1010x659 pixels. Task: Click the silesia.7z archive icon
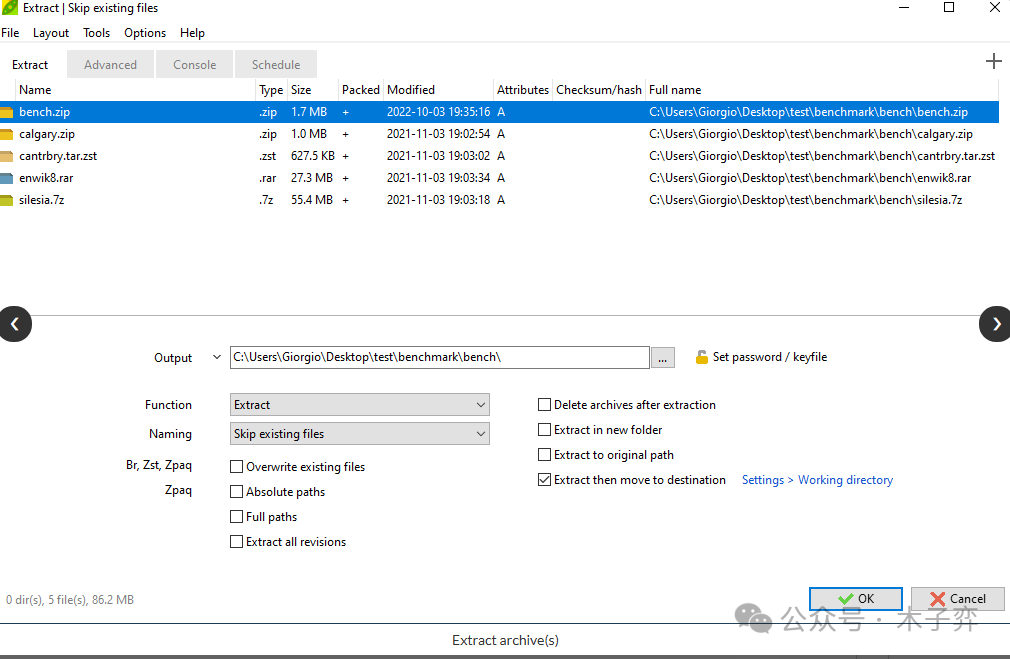click(7, 200)
